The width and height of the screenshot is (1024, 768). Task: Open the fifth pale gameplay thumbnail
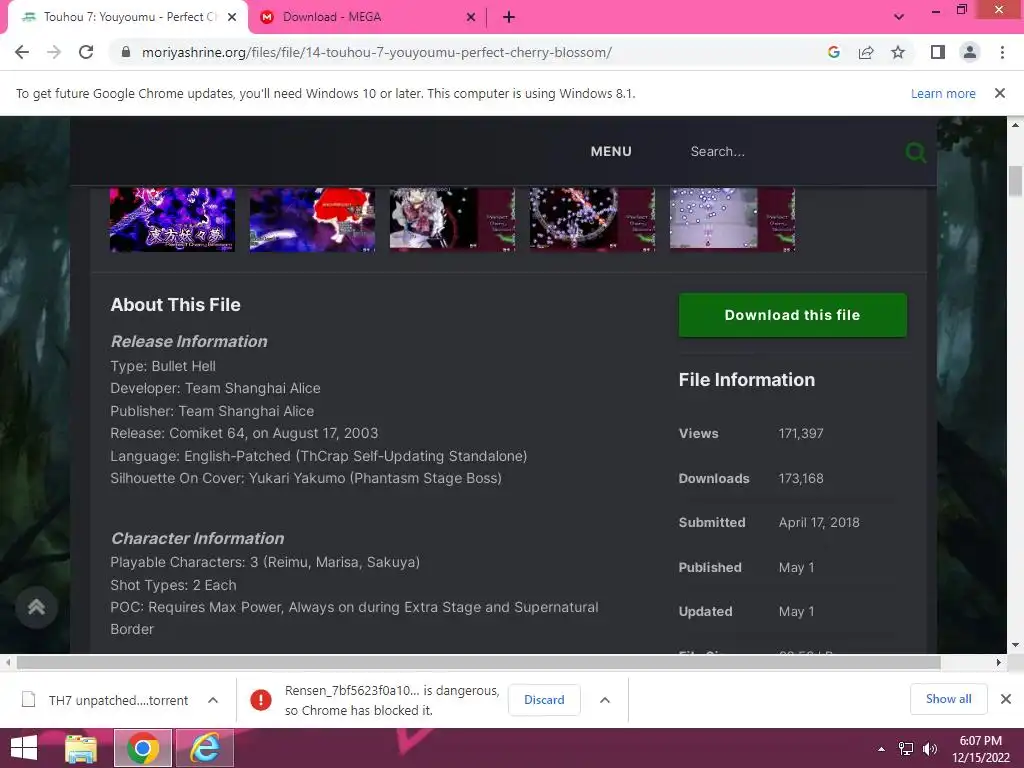(732, 219)
